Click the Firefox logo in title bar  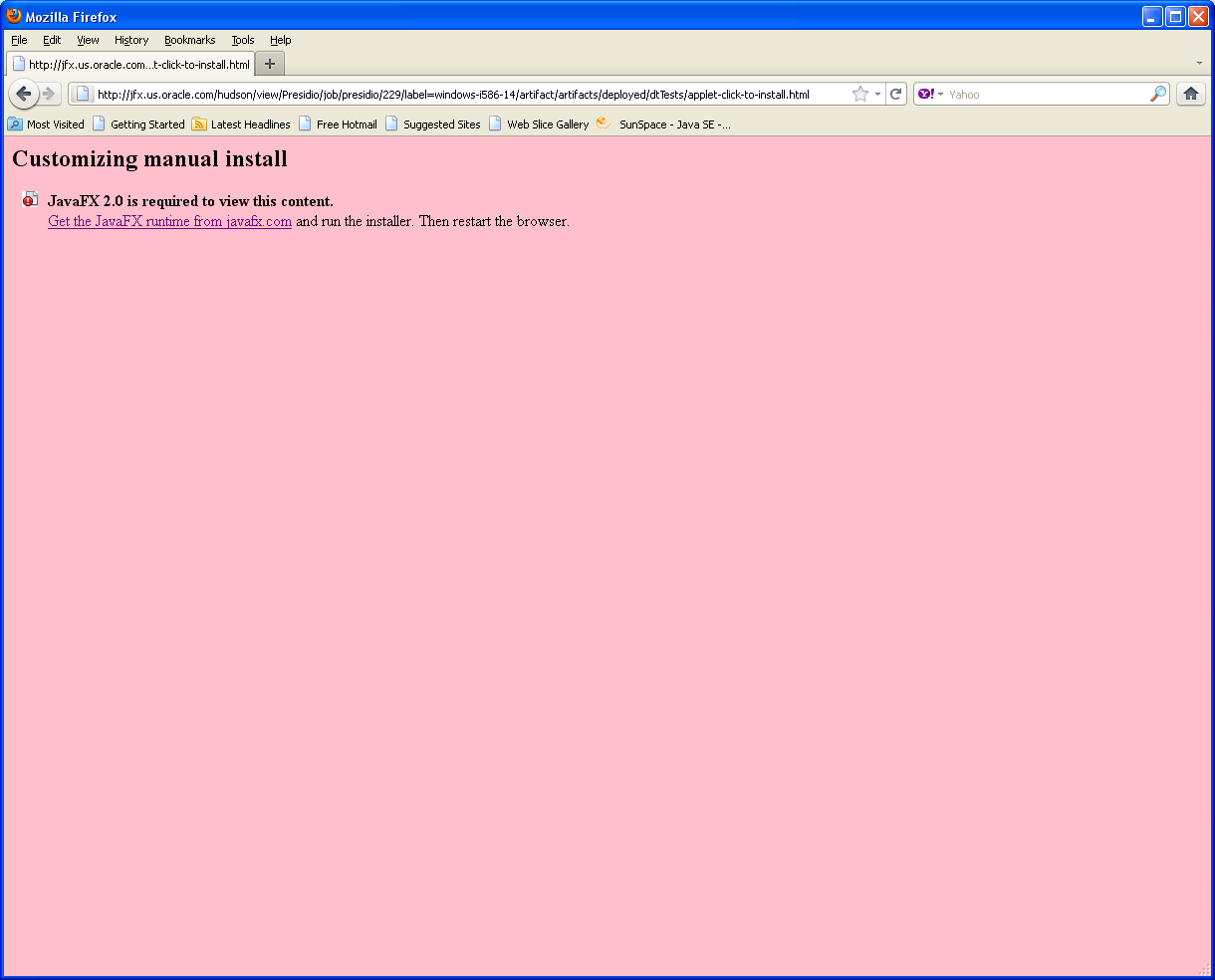[x=14, y=16]
